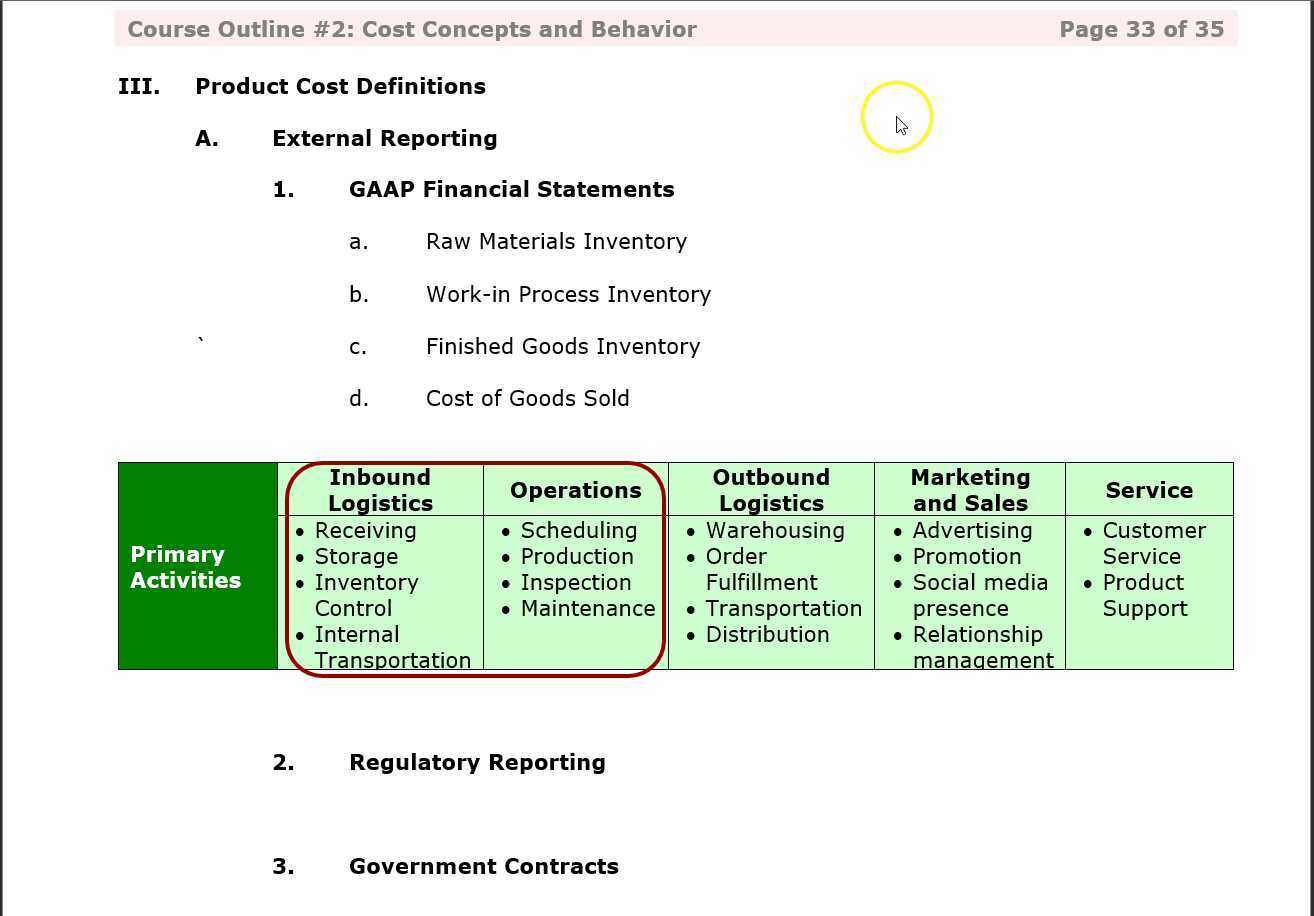
Task: Select the Warehousing bullet item
Action: [775, 530]
